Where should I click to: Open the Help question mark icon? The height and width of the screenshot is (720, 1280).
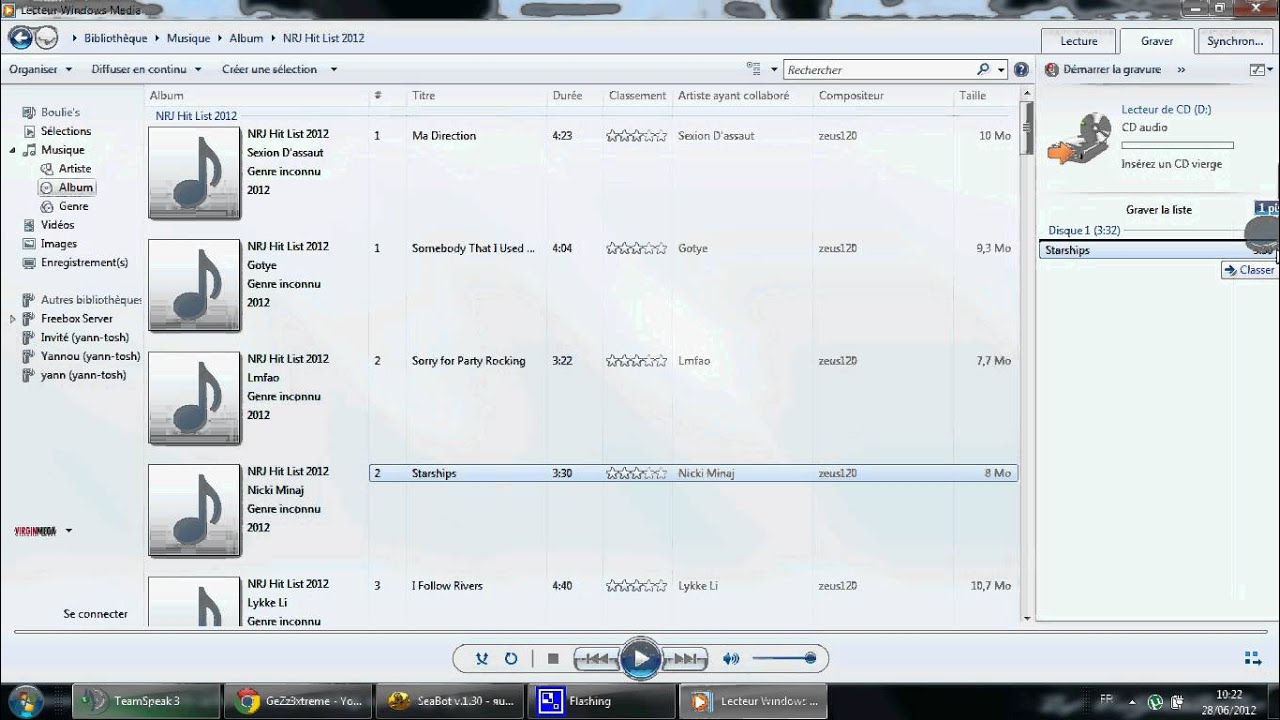click(1021, 69)
